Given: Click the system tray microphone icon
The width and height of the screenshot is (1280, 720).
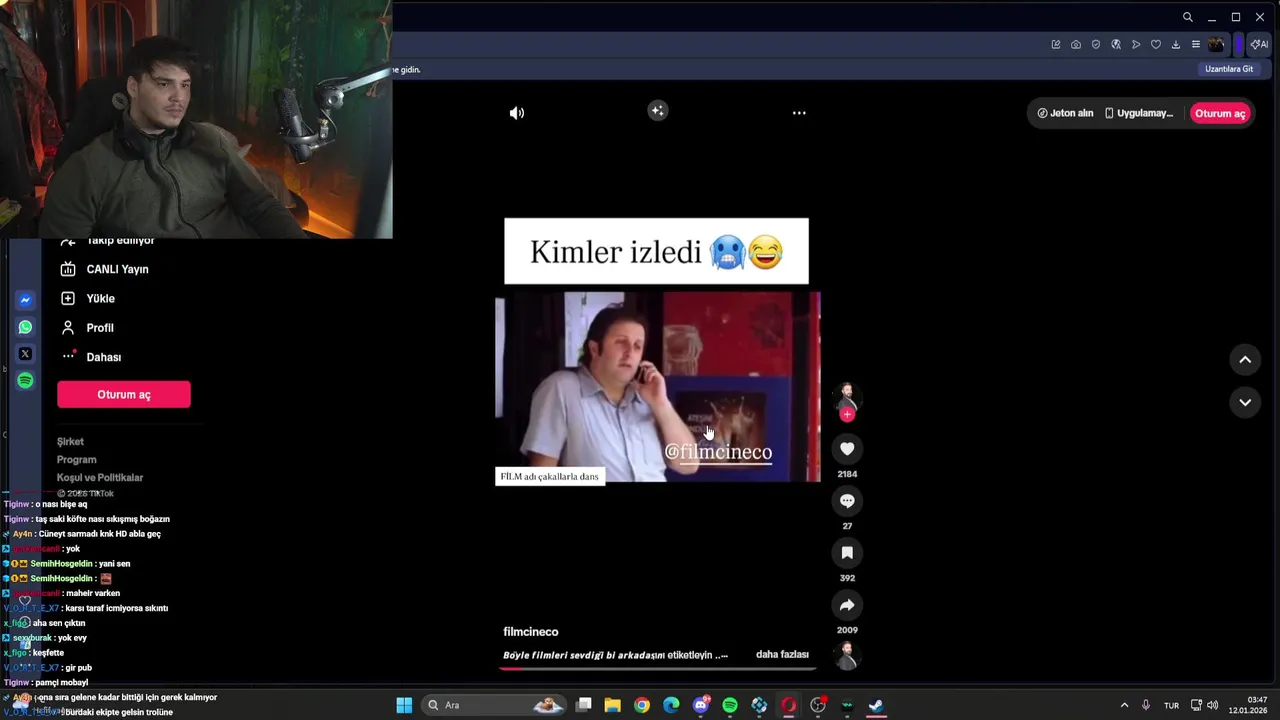Looking at the screenshot, I should coord(1146,705).
